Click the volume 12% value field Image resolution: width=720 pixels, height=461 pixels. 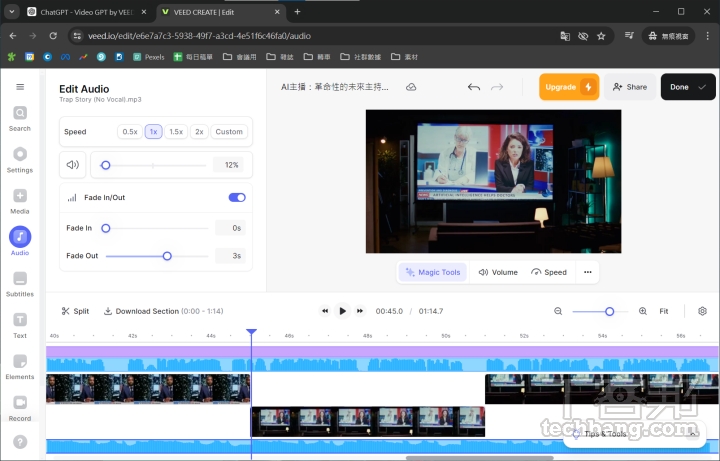point(229,165)
